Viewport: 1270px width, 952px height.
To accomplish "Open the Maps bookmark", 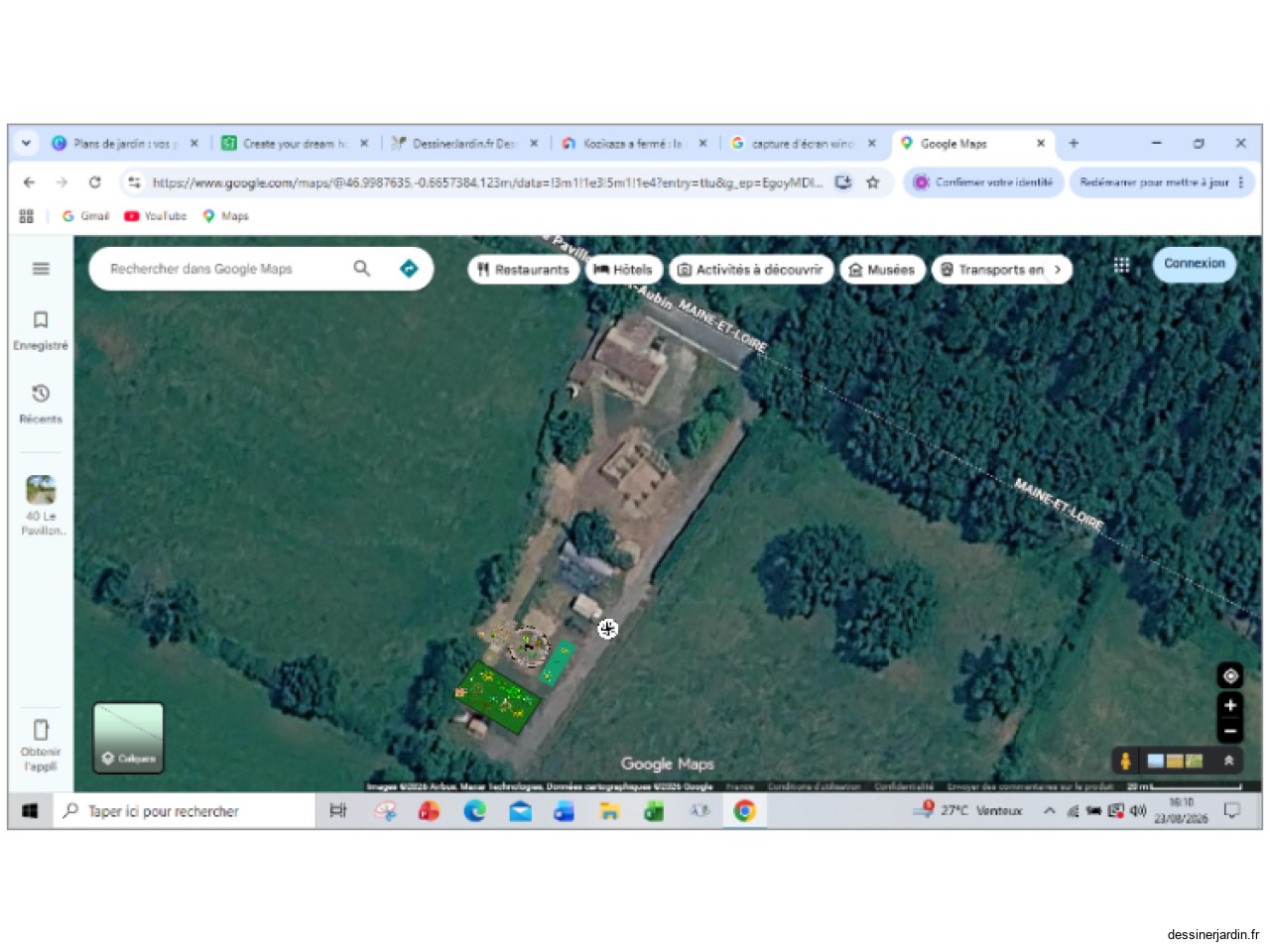I will click(226, 216).
